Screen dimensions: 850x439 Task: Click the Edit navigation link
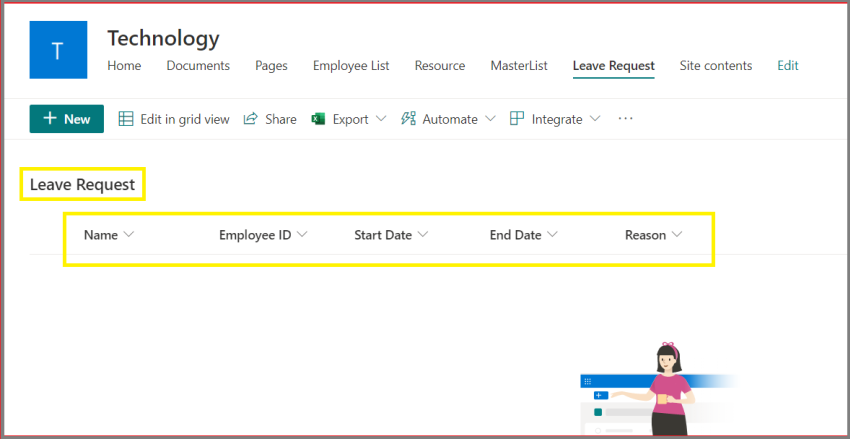point(788,66)
